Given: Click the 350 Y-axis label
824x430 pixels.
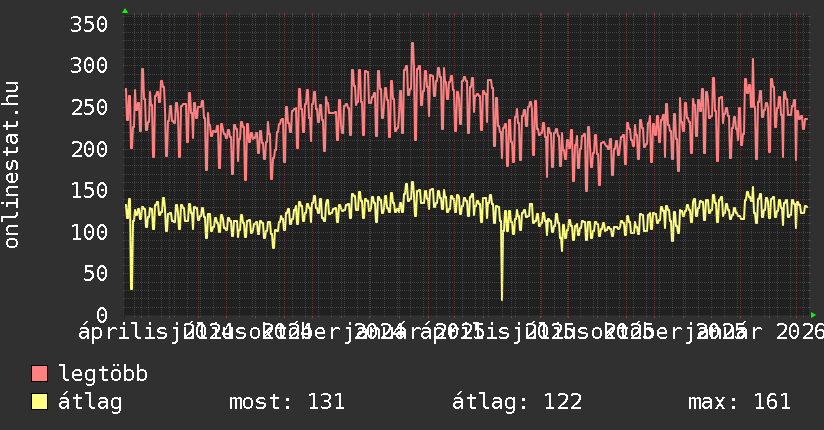Looking at the screenshot, I should 87,24.
